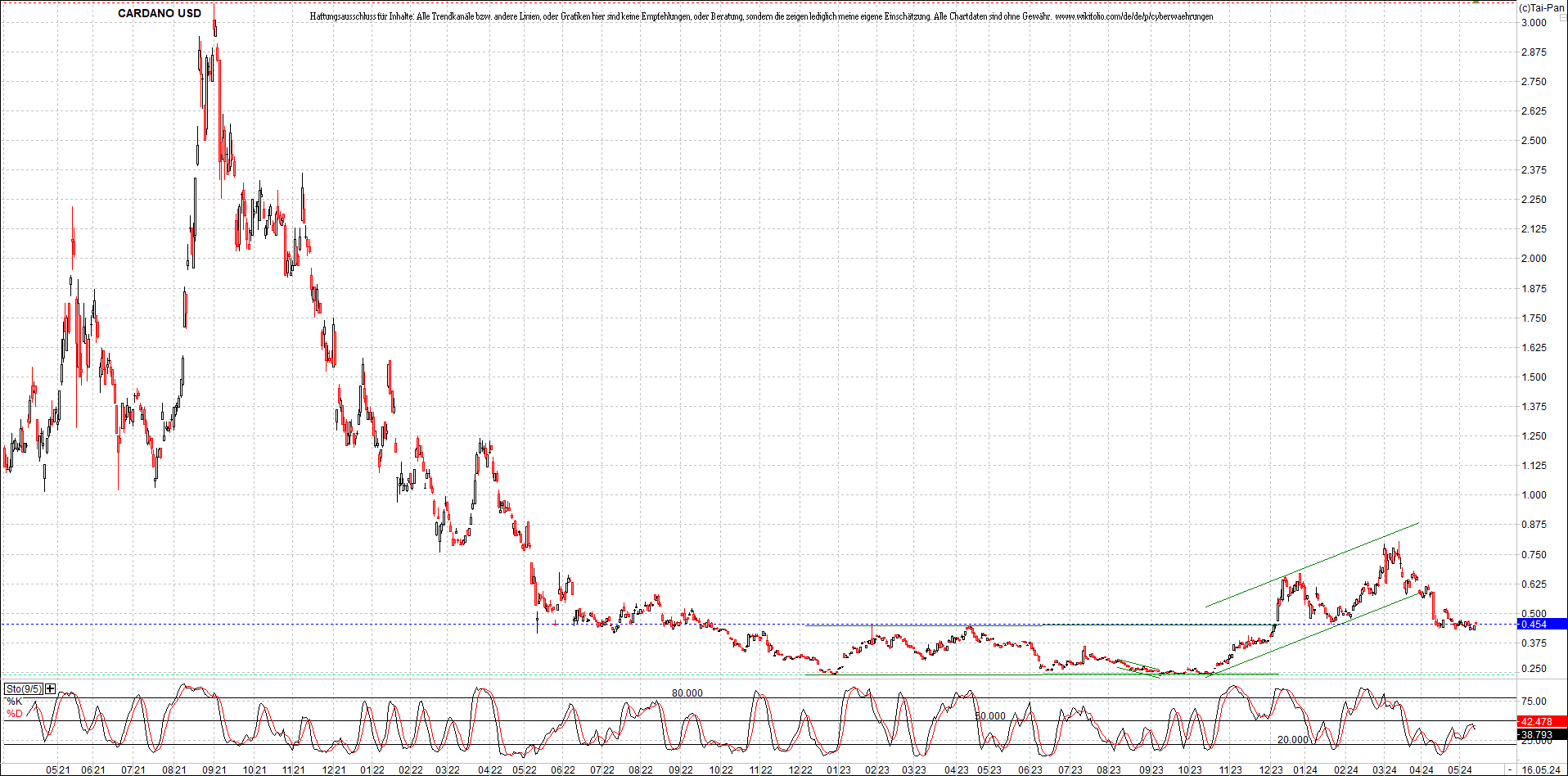Click the 05 21 date axis label
1568x776 pixels.
pos(58,770)
